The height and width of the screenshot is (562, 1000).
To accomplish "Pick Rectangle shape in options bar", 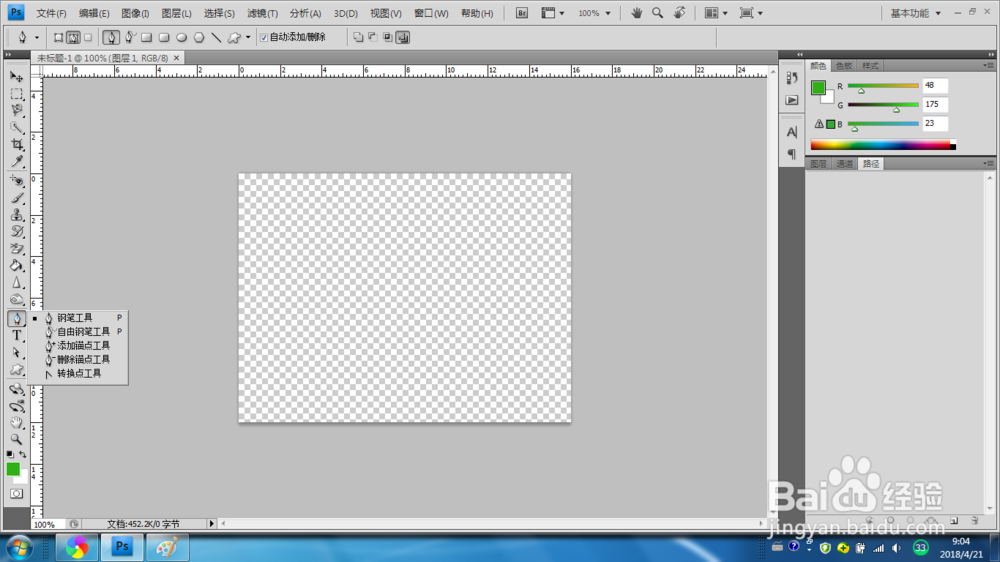I will coord(147,38).
